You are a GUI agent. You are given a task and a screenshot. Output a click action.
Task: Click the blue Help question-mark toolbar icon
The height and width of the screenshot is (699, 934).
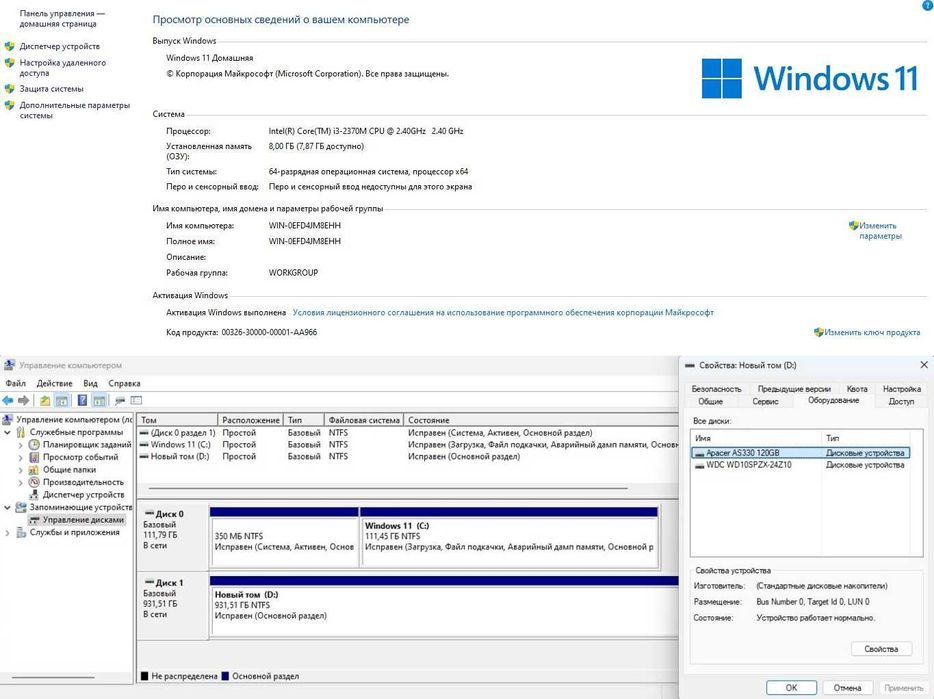pos(83,400)
